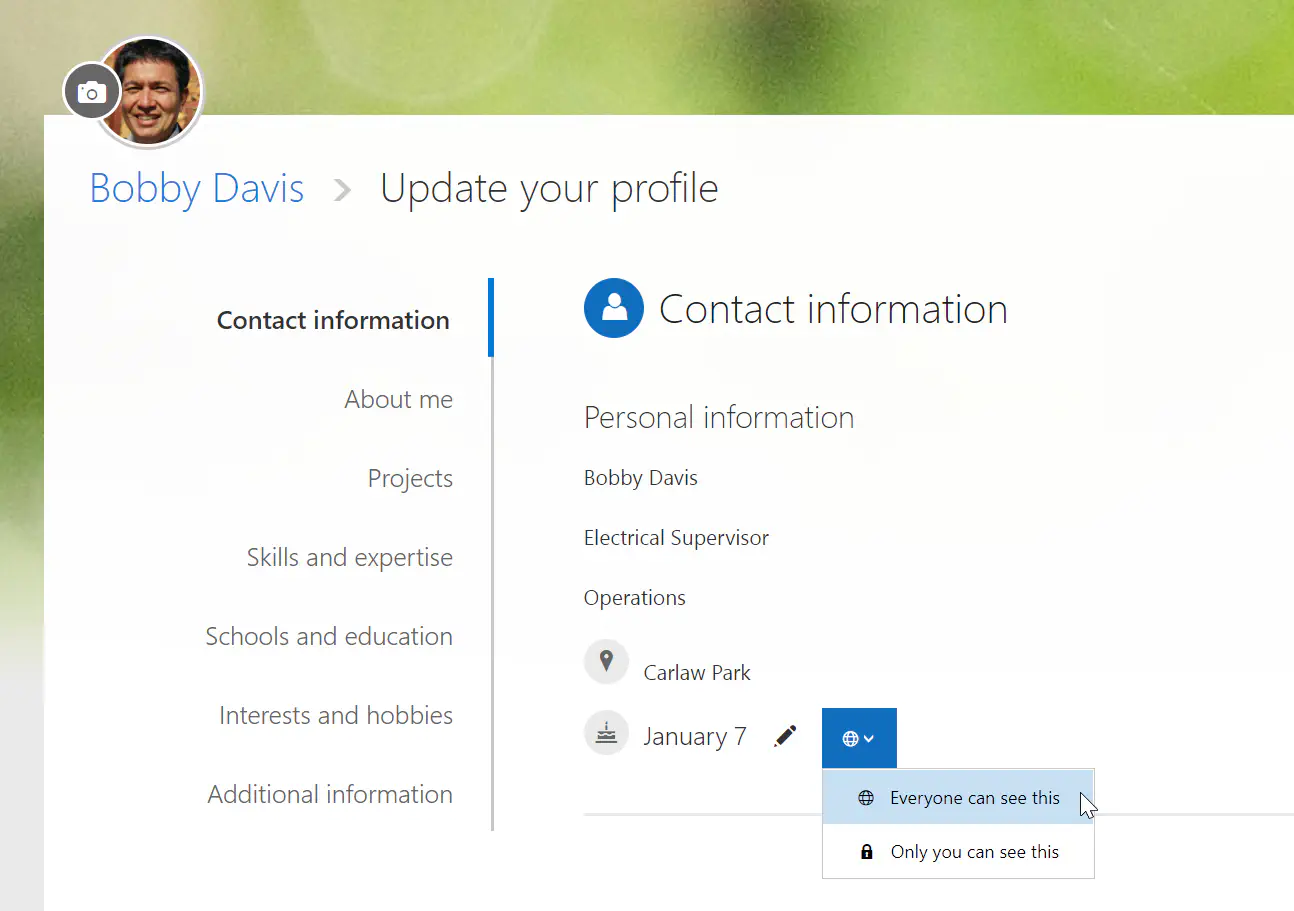Open the Contact information section tab
1294x911 pixels.
333,320
